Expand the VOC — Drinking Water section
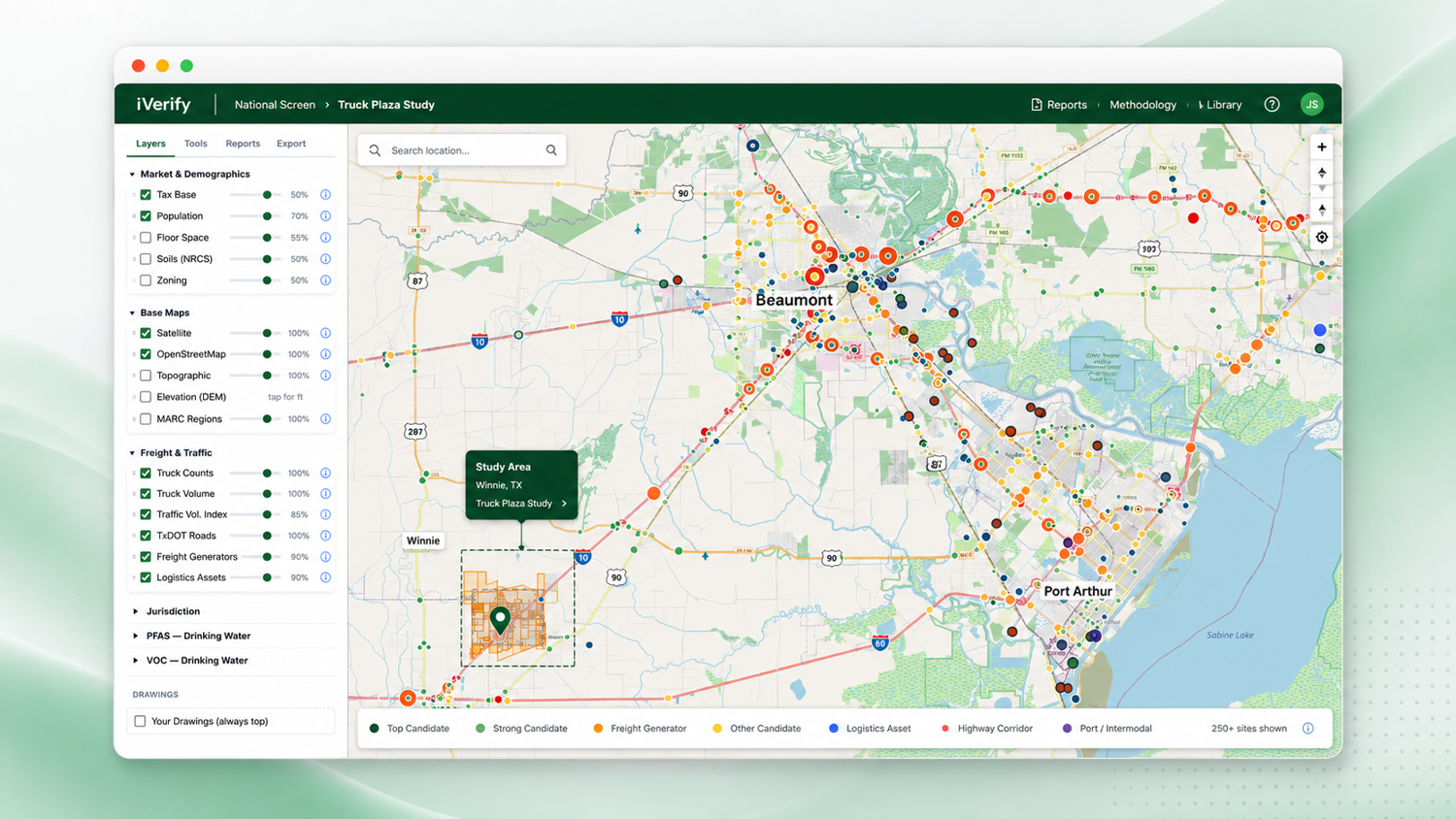 135,661
